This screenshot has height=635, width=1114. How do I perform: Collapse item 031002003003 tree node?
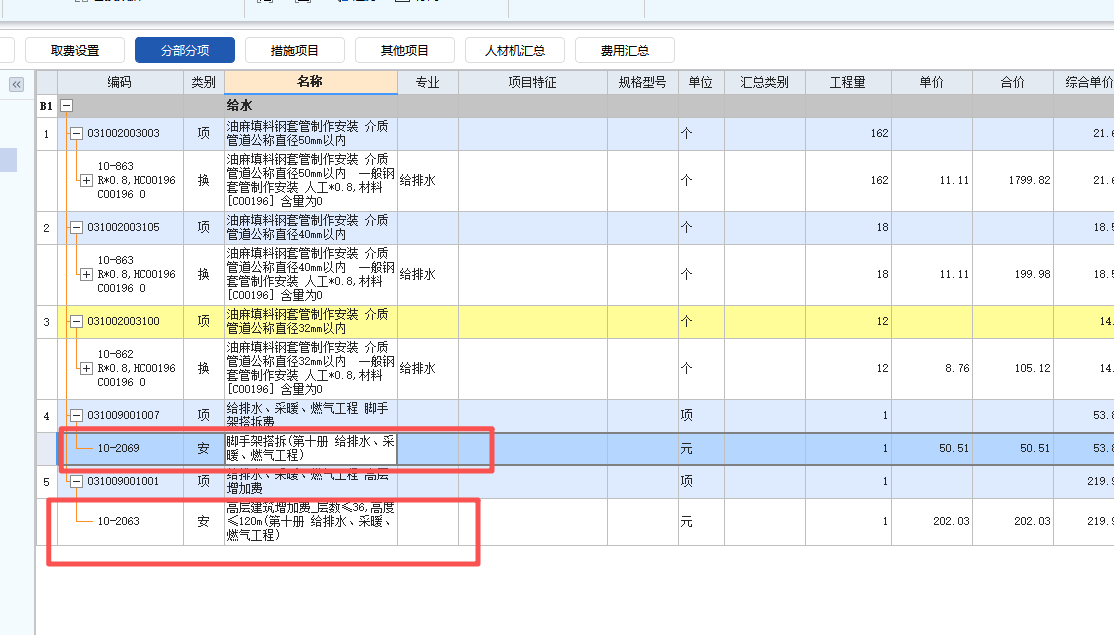point(76,133)
